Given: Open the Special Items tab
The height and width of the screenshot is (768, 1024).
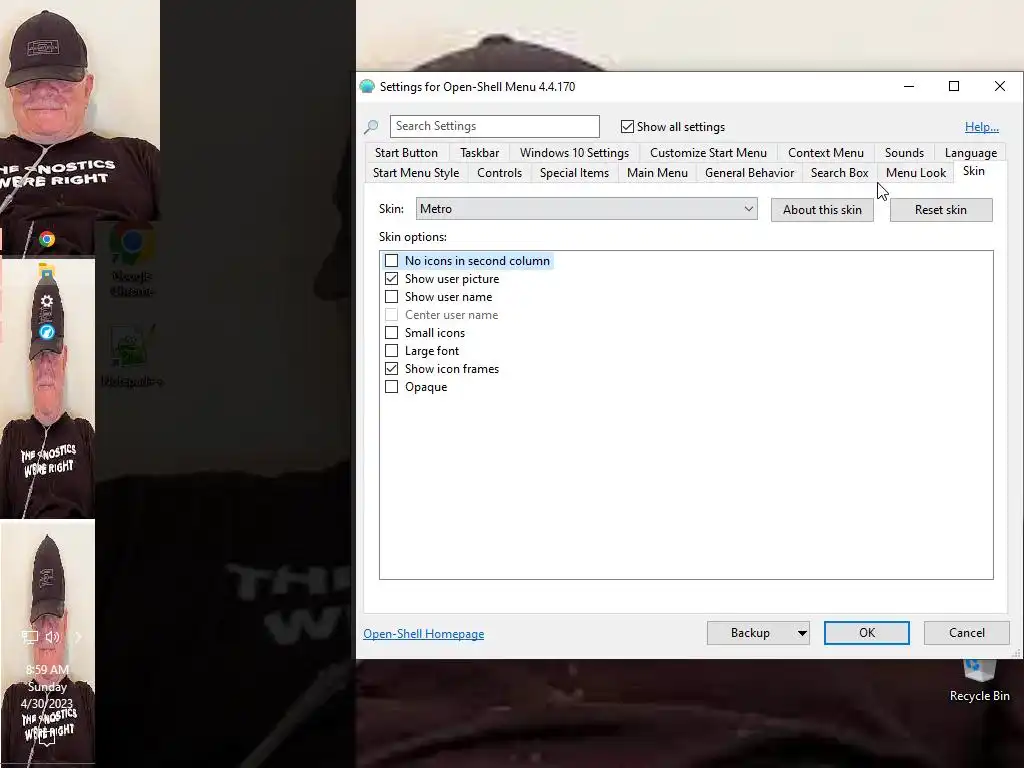Looking at the screenshot, I should click(574, 173).
